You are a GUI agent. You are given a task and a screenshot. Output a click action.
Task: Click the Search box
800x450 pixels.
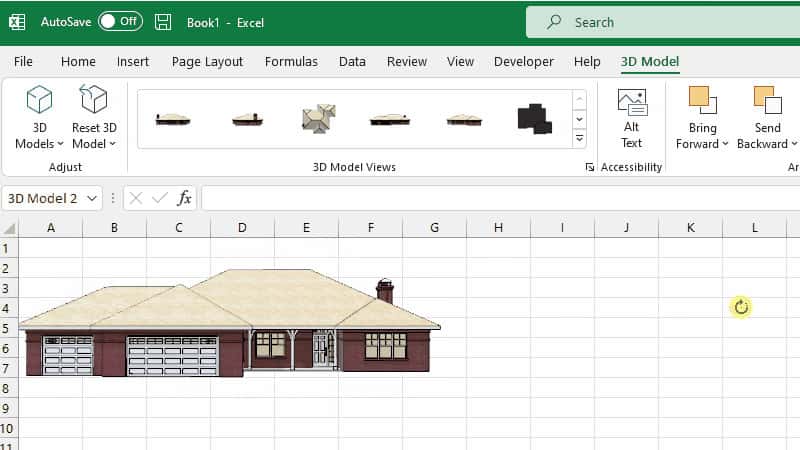[x=663, y=22]
